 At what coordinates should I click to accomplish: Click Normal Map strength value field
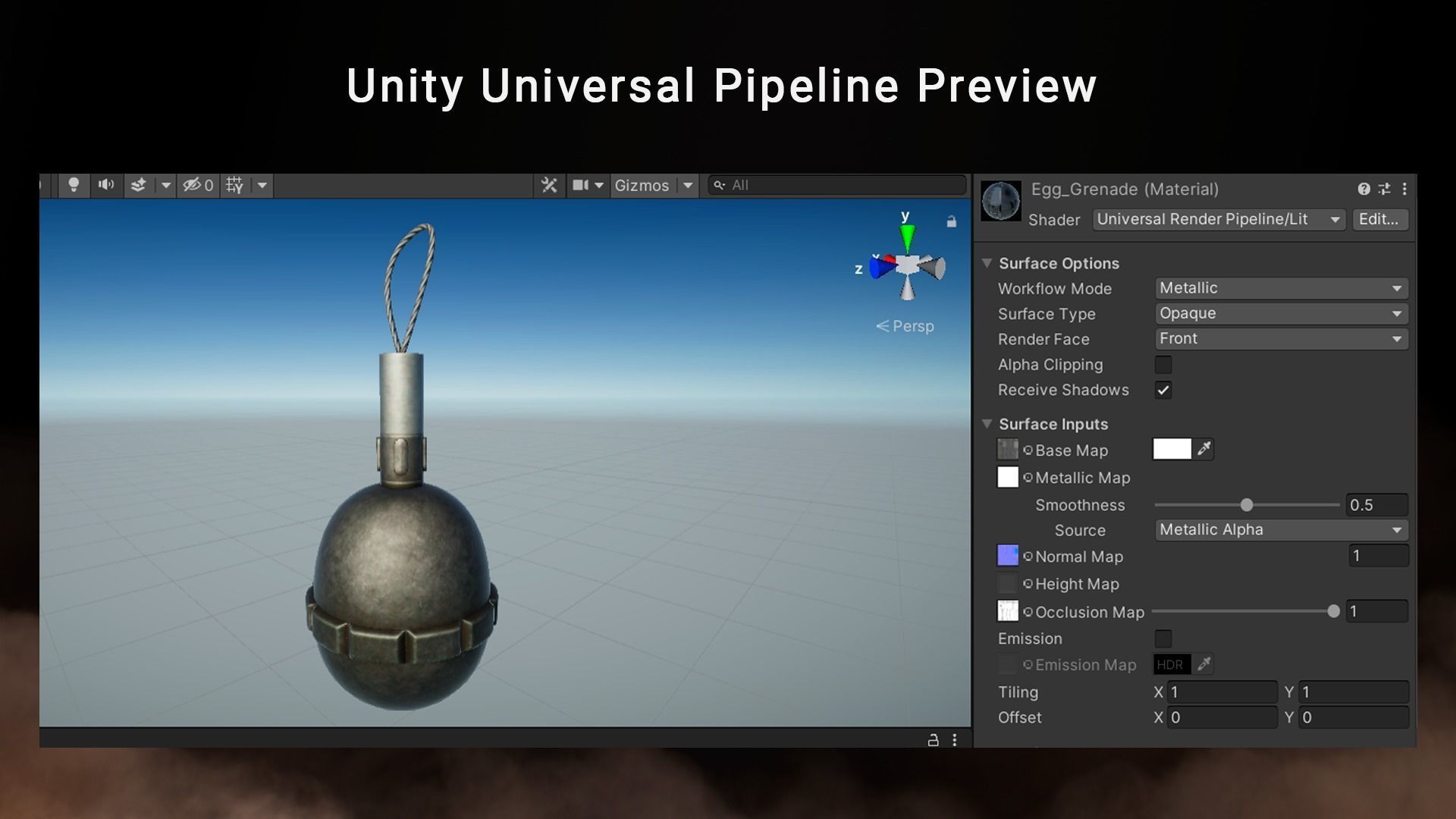(x=1379, y=556)
